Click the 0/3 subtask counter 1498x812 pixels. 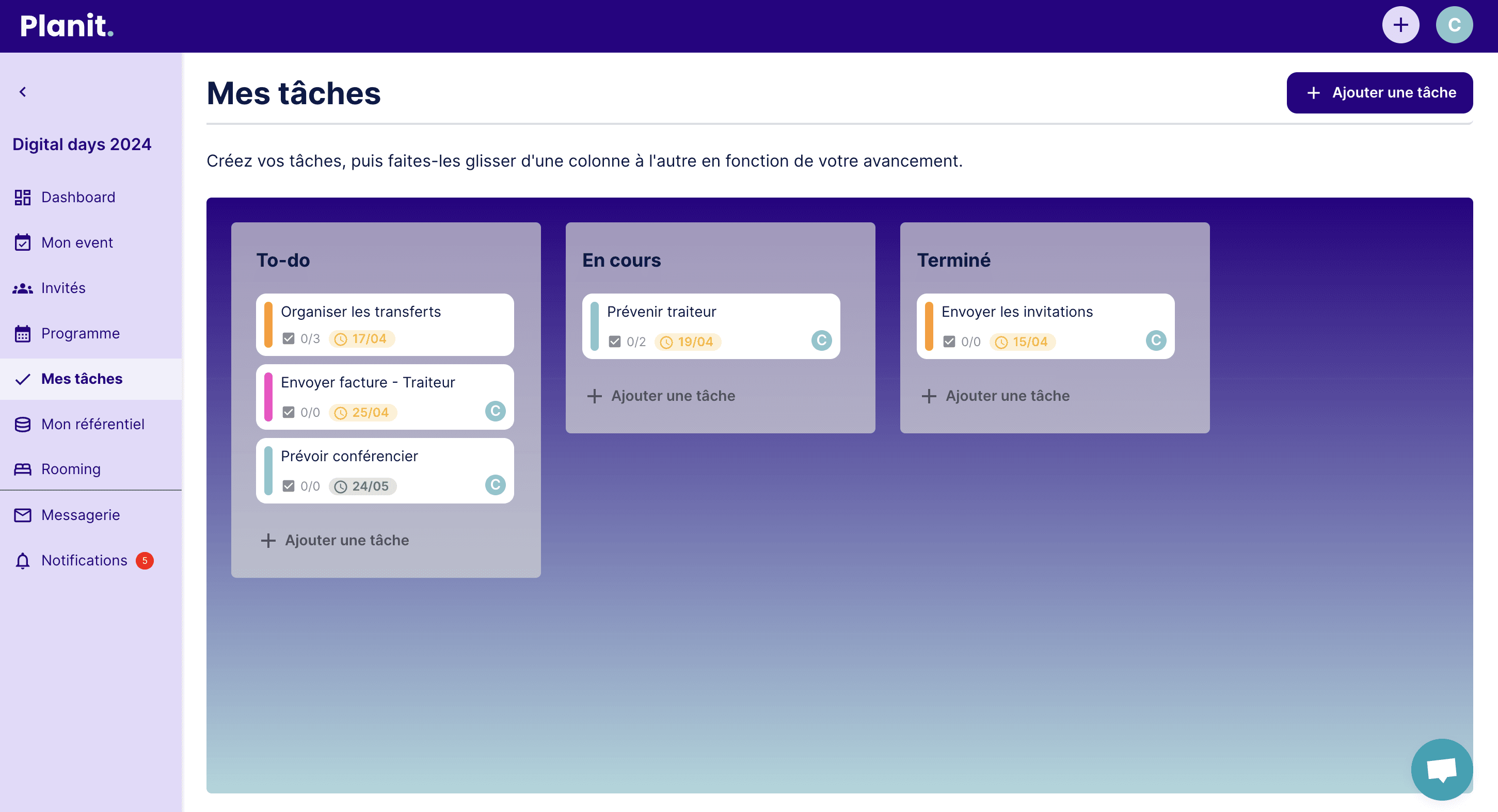(310, 339)
